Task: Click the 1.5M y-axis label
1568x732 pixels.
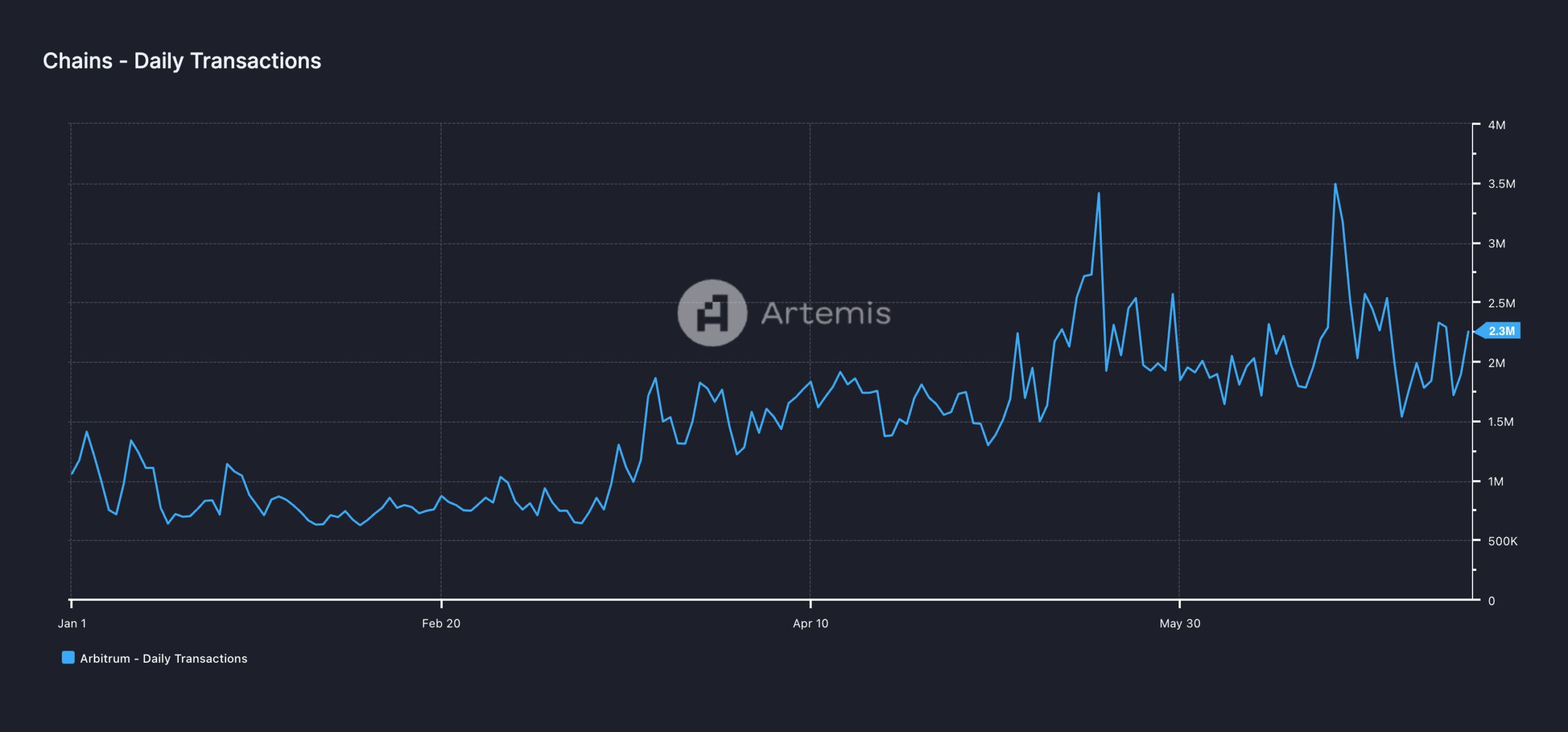Action: coord(1500,422)
